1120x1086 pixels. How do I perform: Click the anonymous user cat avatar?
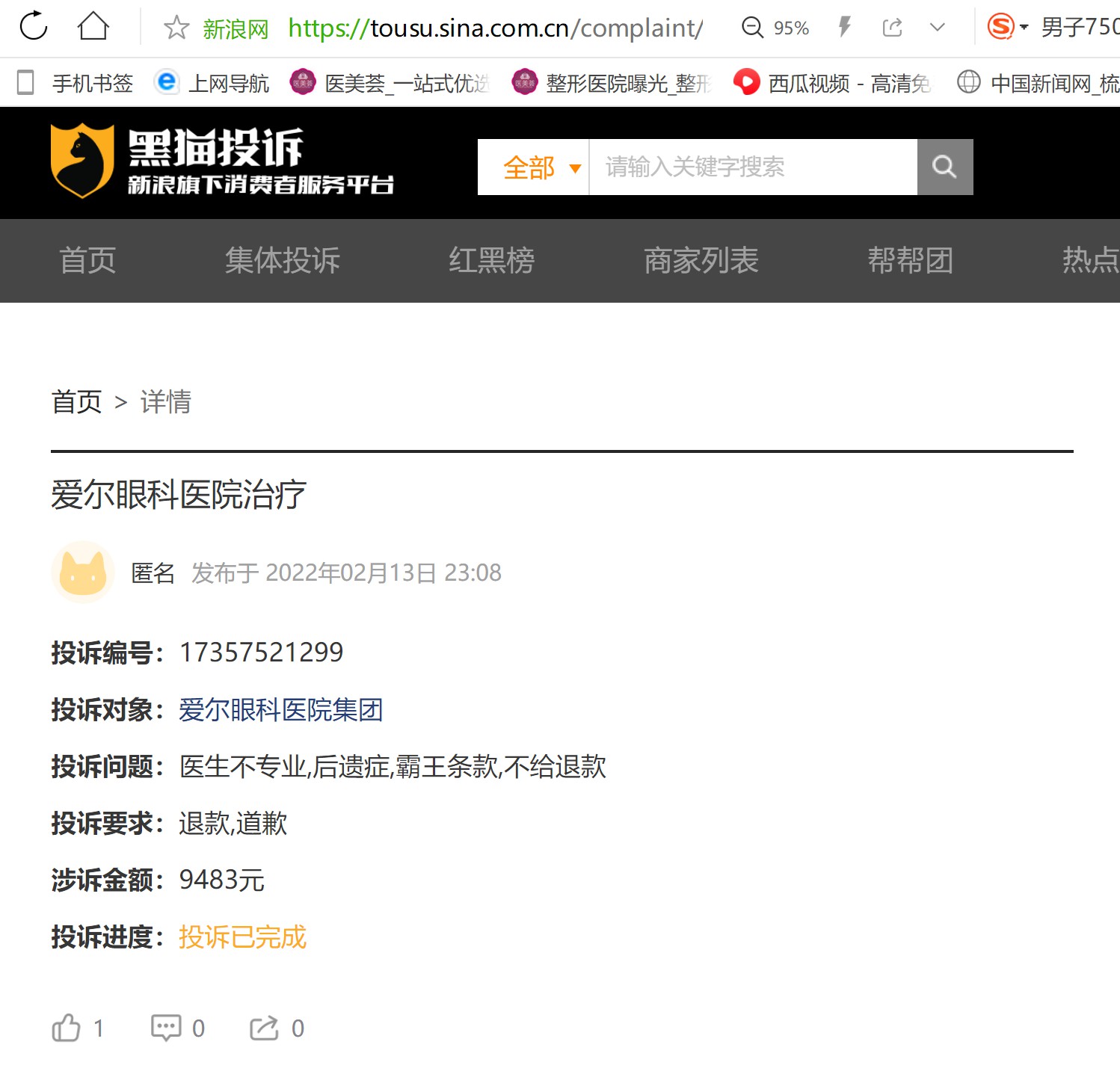pos(83,573)
